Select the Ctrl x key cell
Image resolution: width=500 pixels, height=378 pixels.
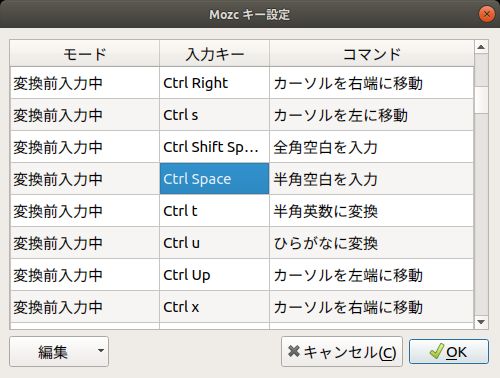214,307
